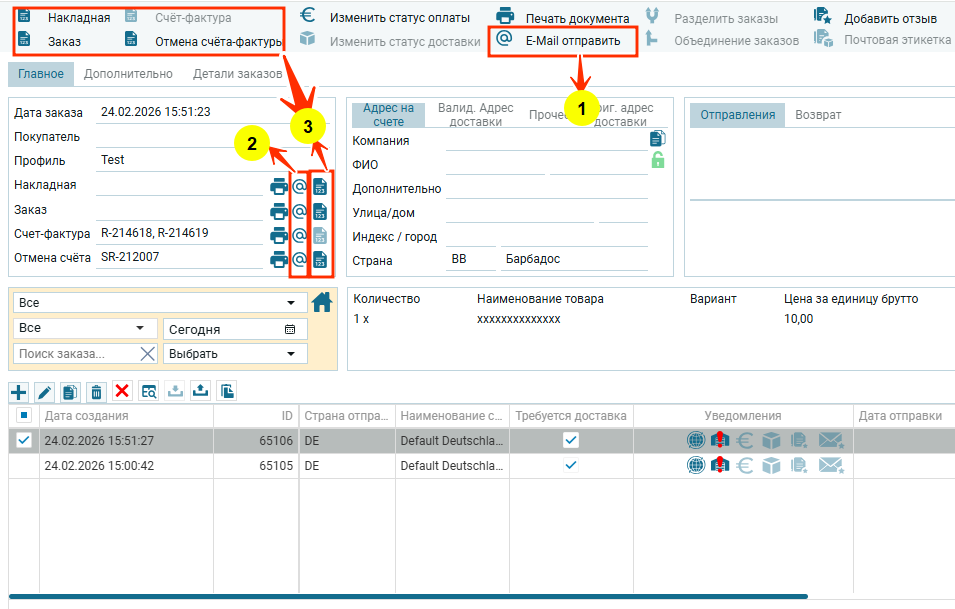Click the printer icon in the Накладная row
Screen dimensions: 955x609
pyautogui.click(x=278, y=186)
